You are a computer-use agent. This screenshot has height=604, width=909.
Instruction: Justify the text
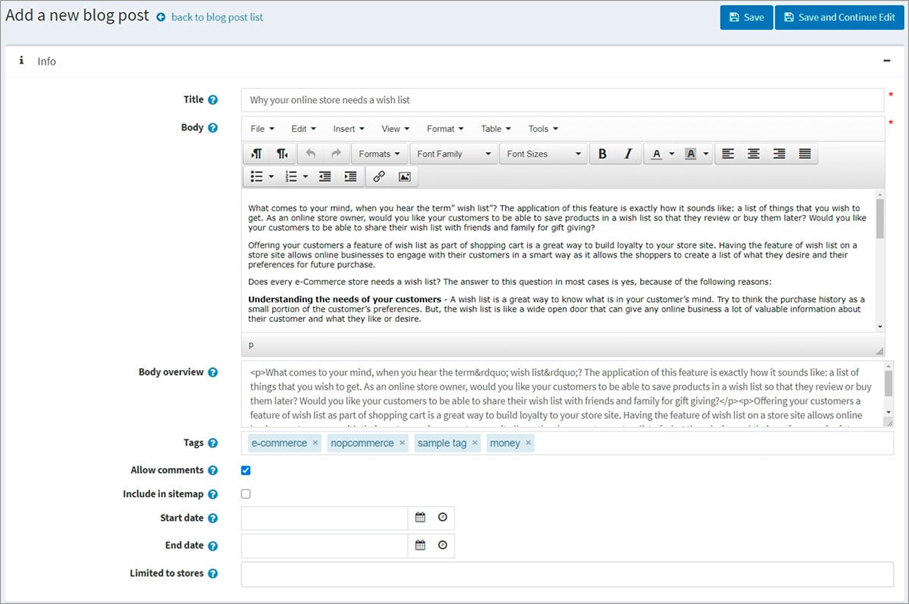click(x=805, y=154)
